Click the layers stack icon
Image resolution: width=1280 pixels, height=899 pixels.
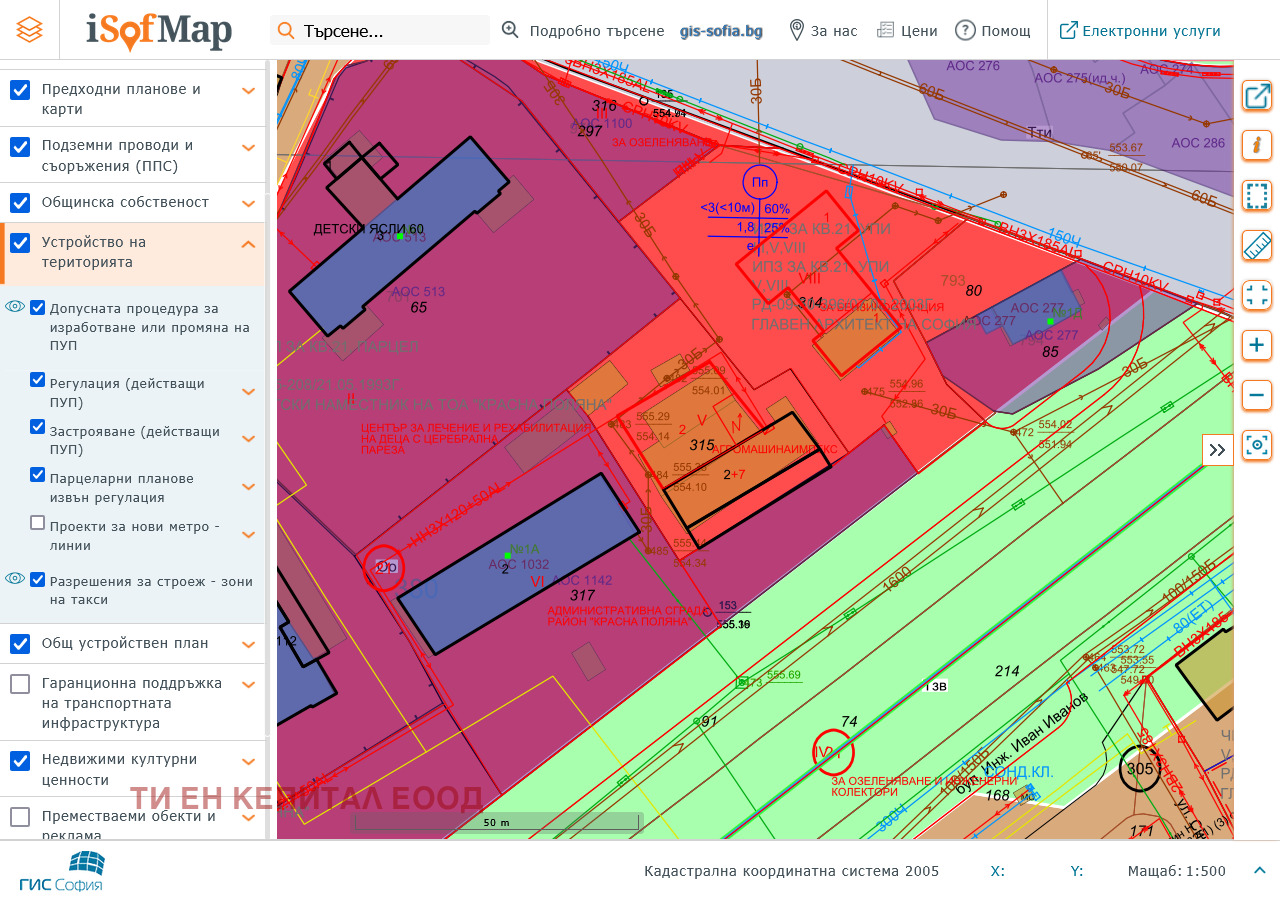tap(30, 30)
